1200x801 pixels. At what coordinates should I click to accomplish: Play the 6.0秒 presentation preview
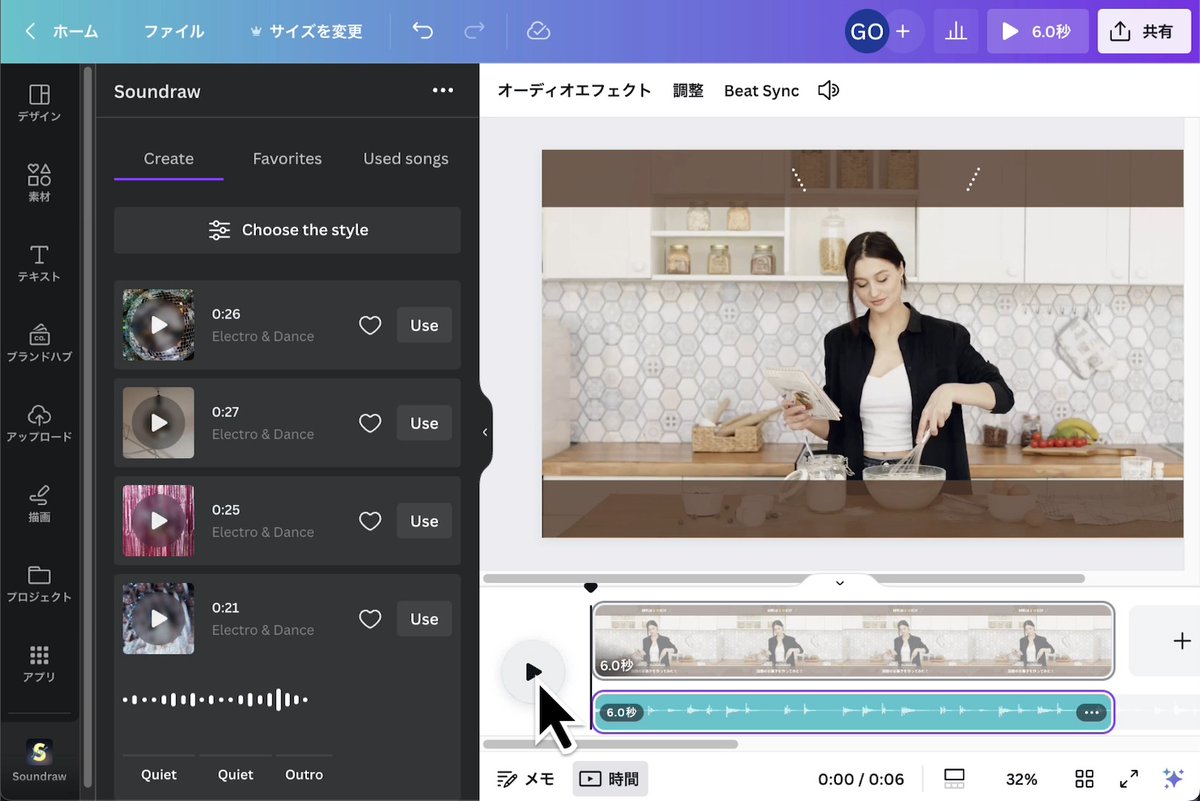(x=1037, y=32)
